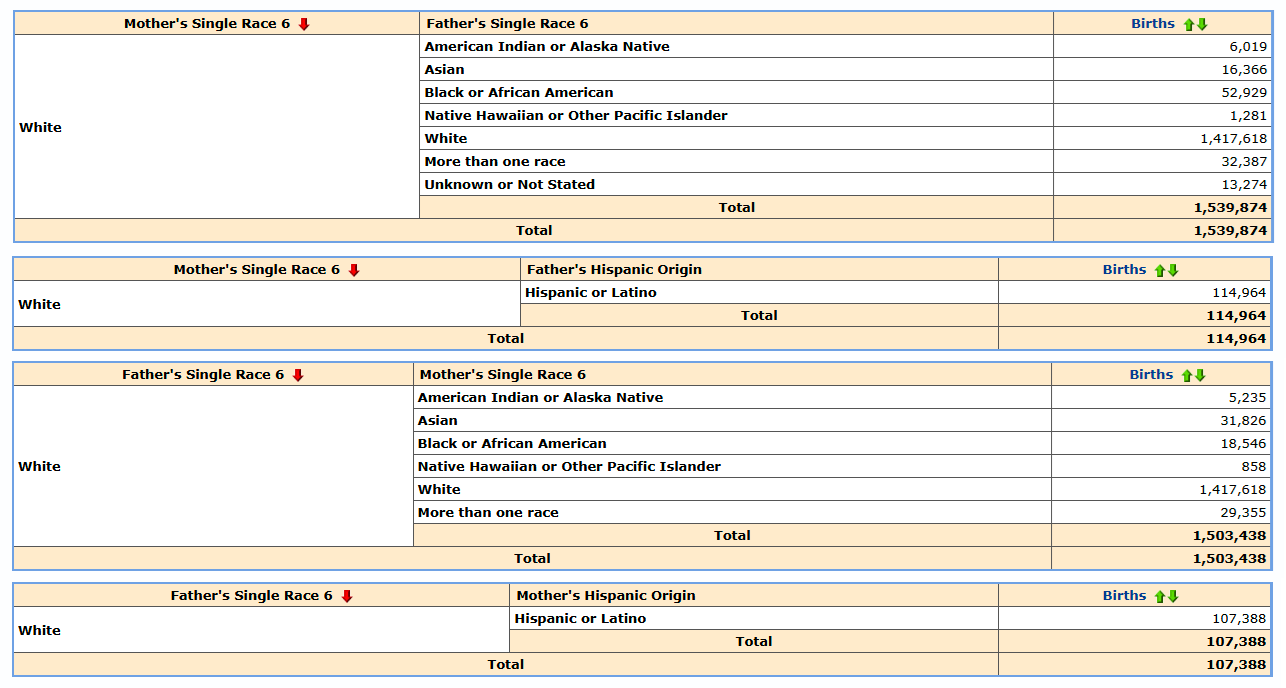Sort Births ascending in Father's Hispanic Origin table
Viewport: 1286px width, 688px height.
[1160, 270]
